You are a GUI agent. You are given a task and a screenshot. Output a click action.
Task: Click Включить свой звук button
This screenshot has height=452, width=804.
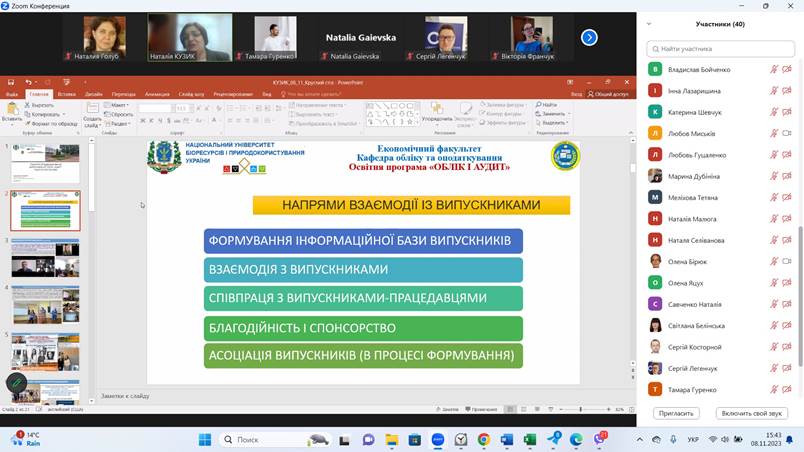coord(751,413)
